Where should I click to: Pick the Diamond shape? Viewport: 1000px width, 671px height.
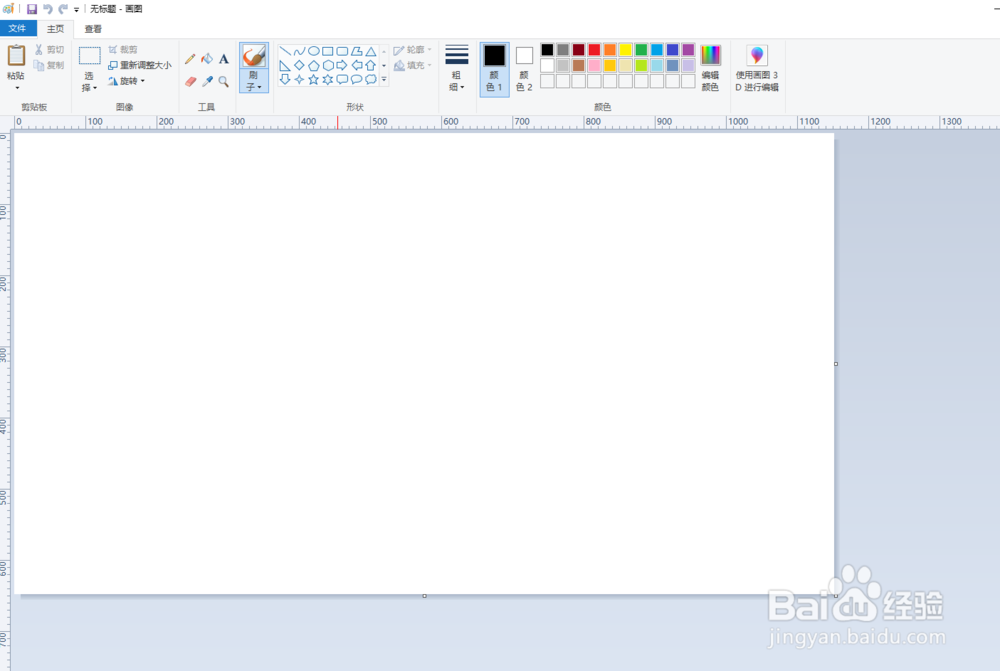click(299, 66)
